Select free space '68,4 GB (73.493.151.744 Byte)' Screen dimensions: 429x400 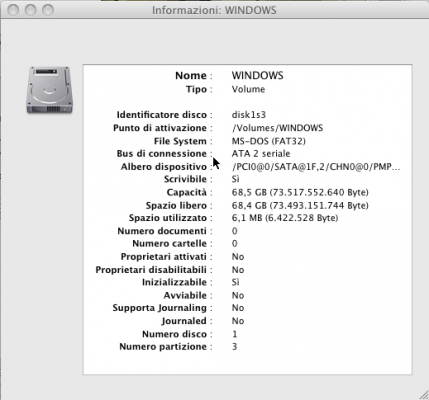tap(300, 205)
